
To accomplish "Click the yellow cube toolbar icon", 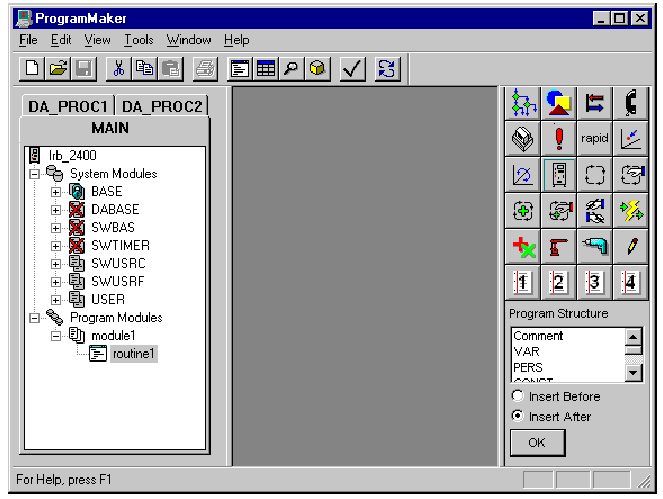I will (317, 69).
